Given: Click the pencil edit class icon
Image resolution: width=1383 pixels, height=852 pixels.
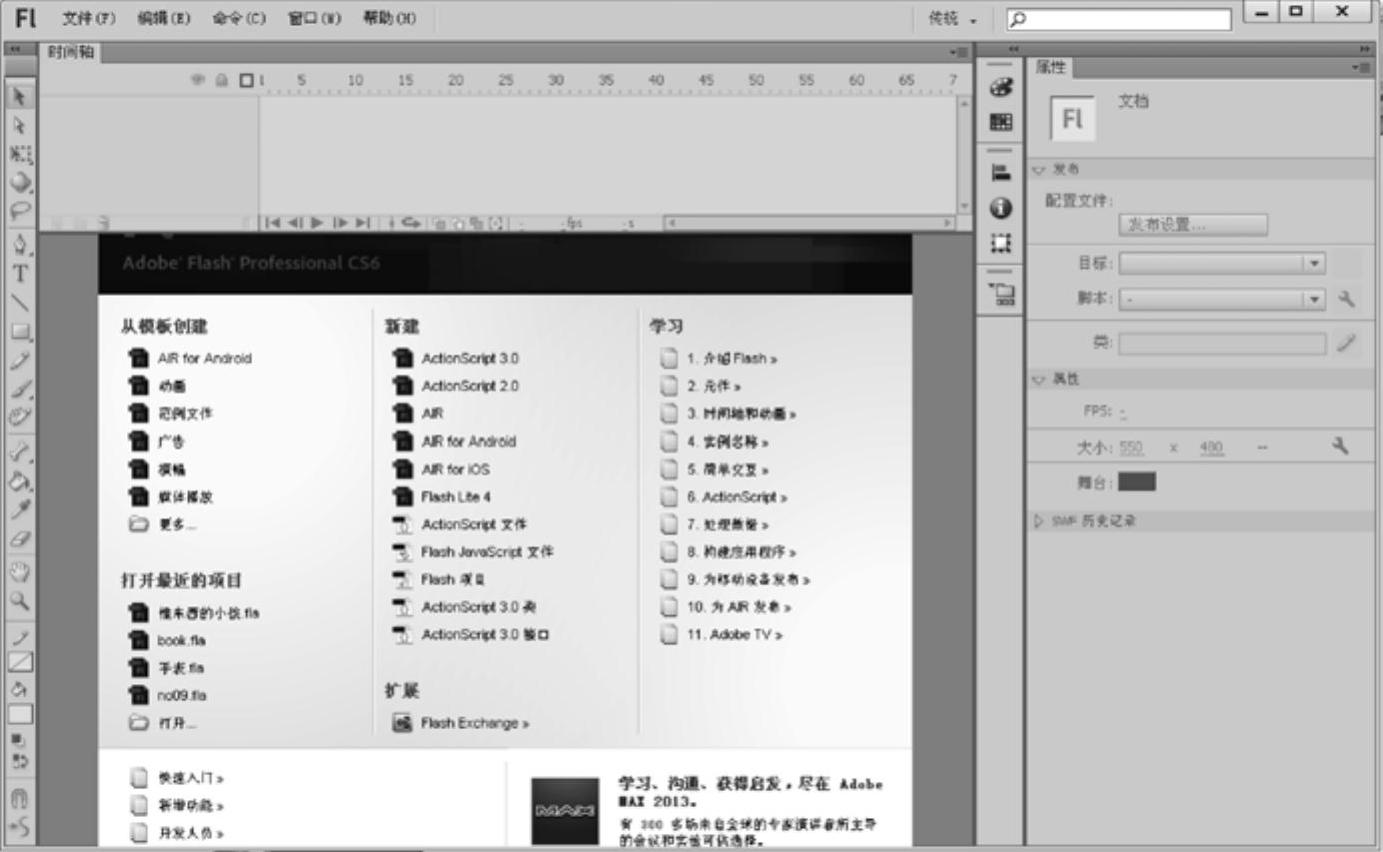Looking at the screenshot, I should (x=1347, y=343).
